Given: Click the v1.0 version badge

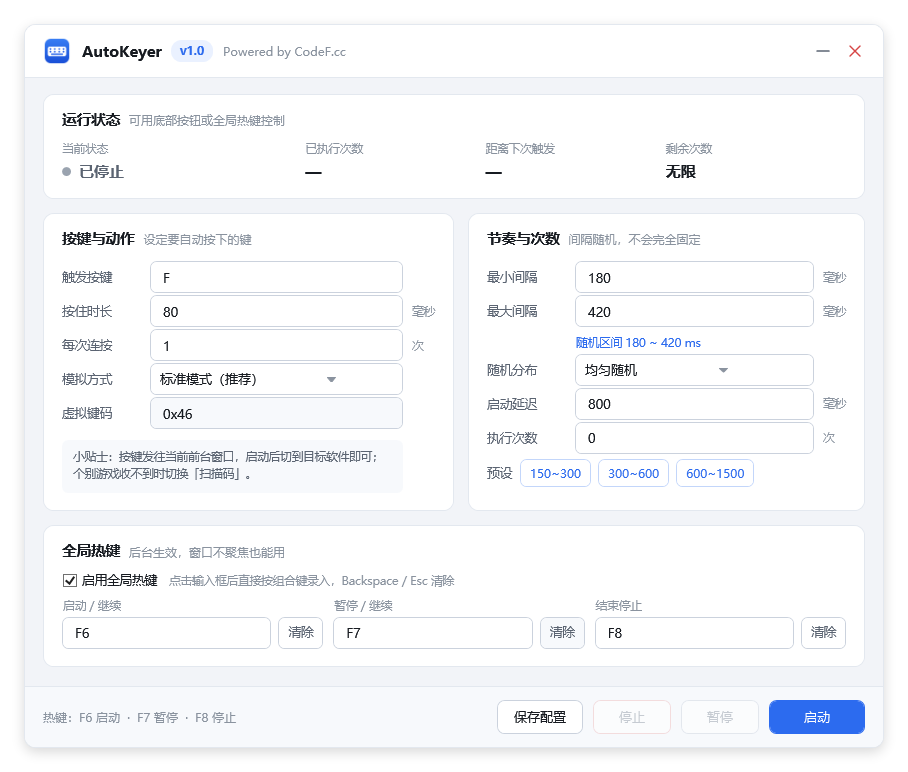Looking at the screenshot, I should [x=192, y=51].
